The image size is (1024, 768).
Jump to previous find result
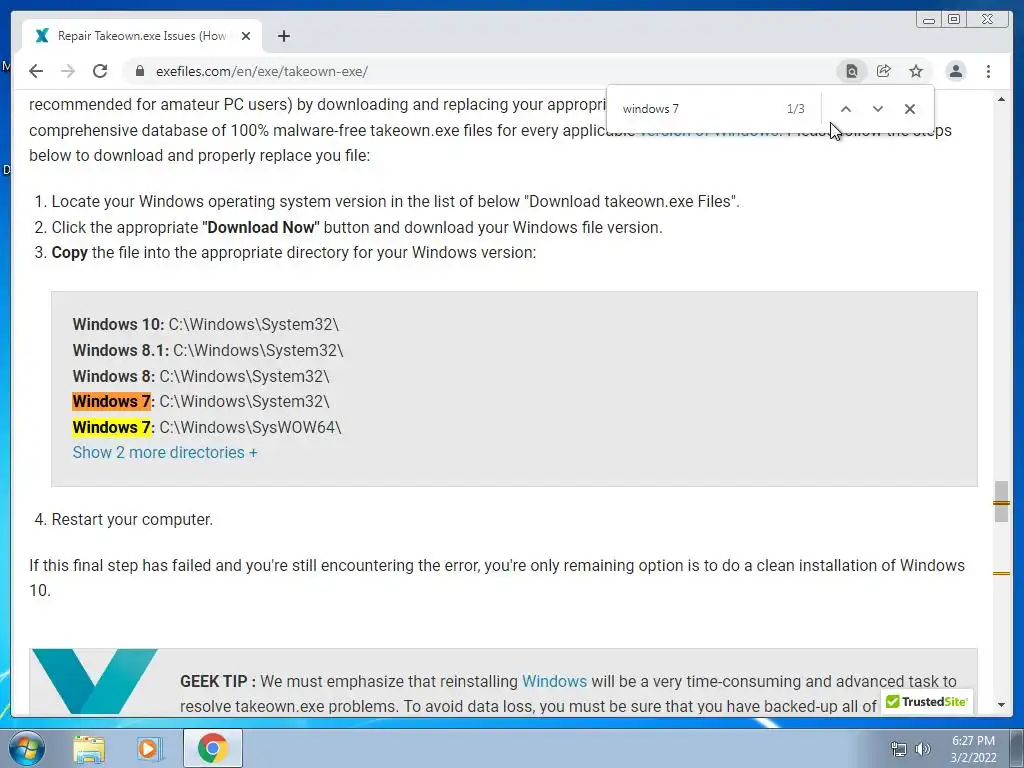pos(846,109)
